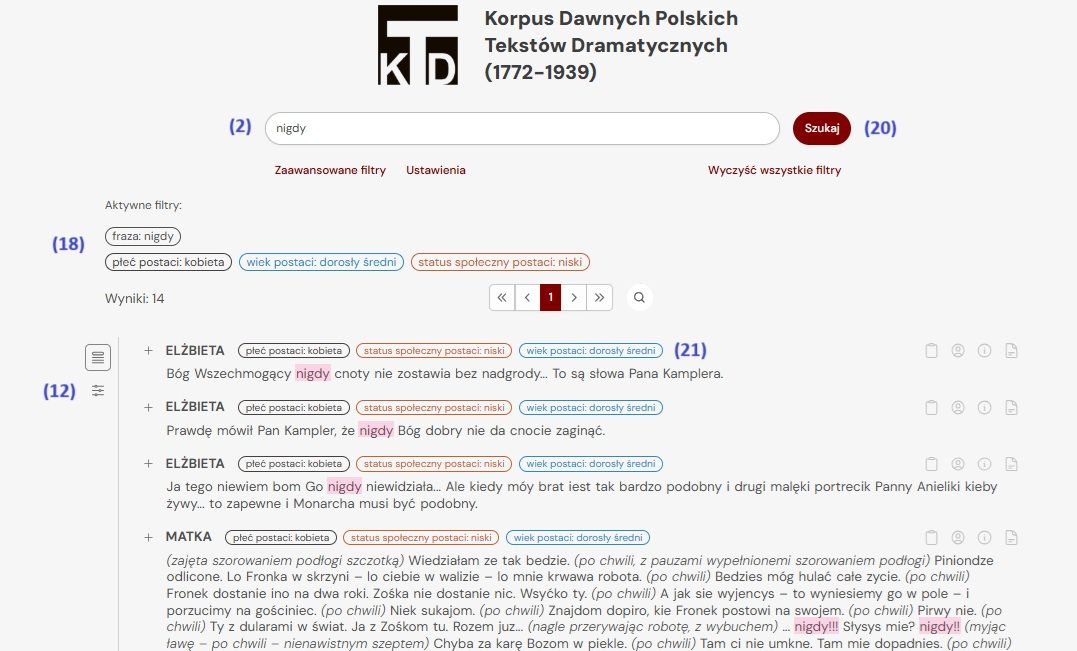Viewport: 1077px width, 651px height.
Task: Copy the 'Bóg Wszechmogący' utterance via clipboard icon
Action: tap(931, 350)
